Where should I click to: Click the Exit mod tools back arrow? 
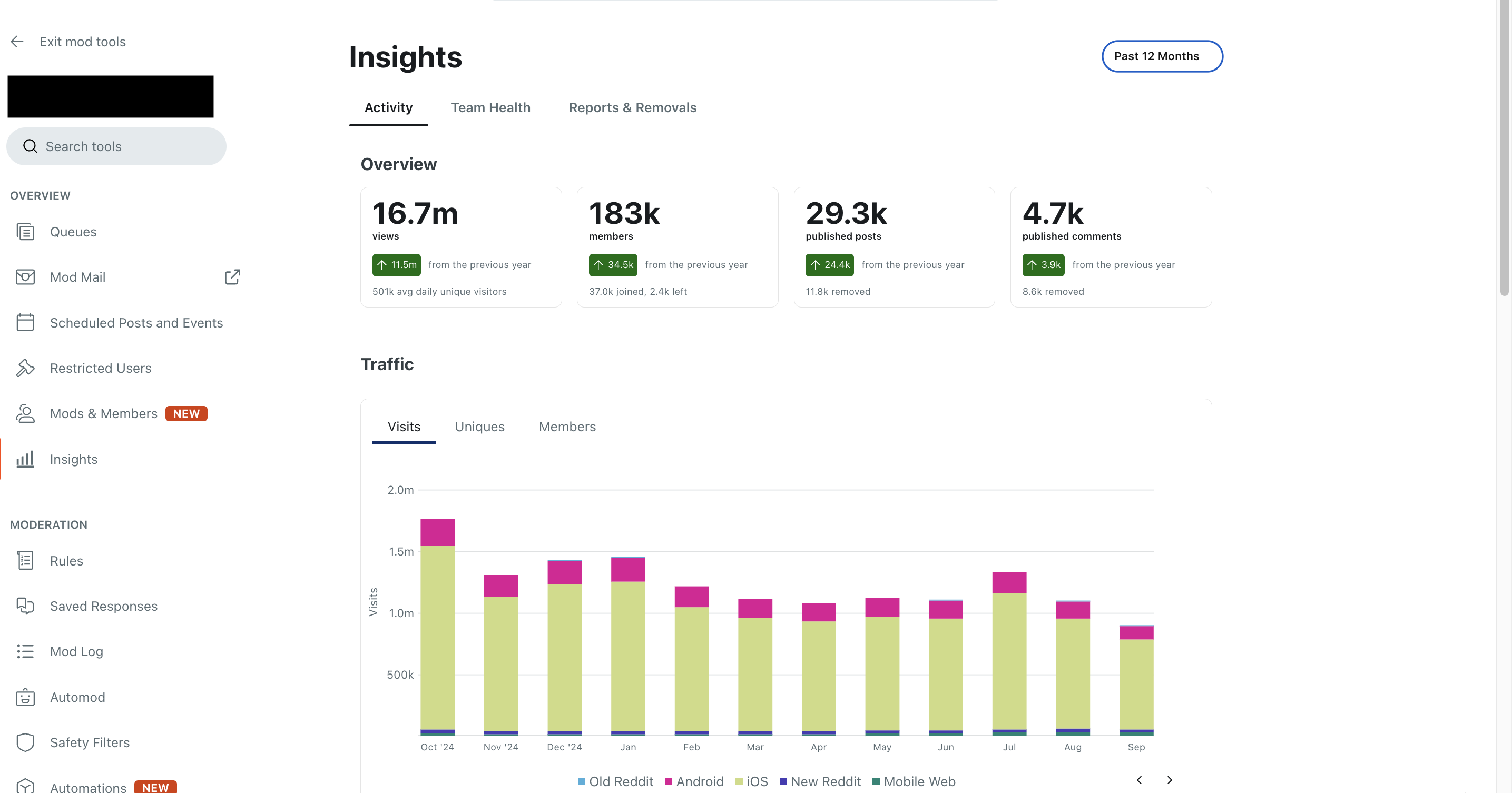pos(17,42)
